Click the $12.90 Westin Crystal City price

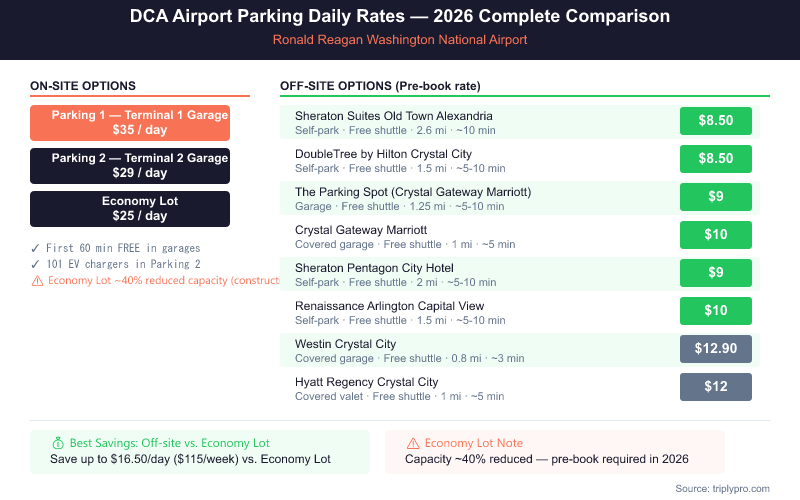click(x=715, y=349)
